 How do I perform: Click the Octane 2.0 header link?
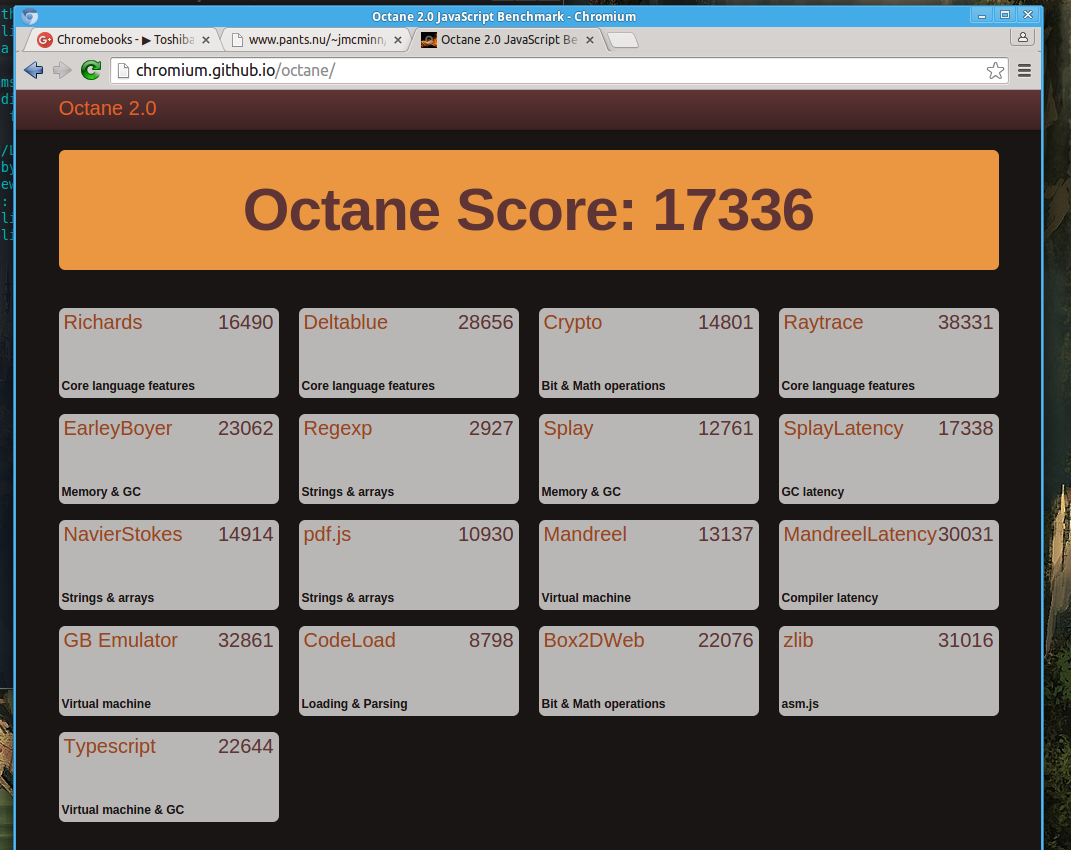pyautogui.click(x=107, y=109)
